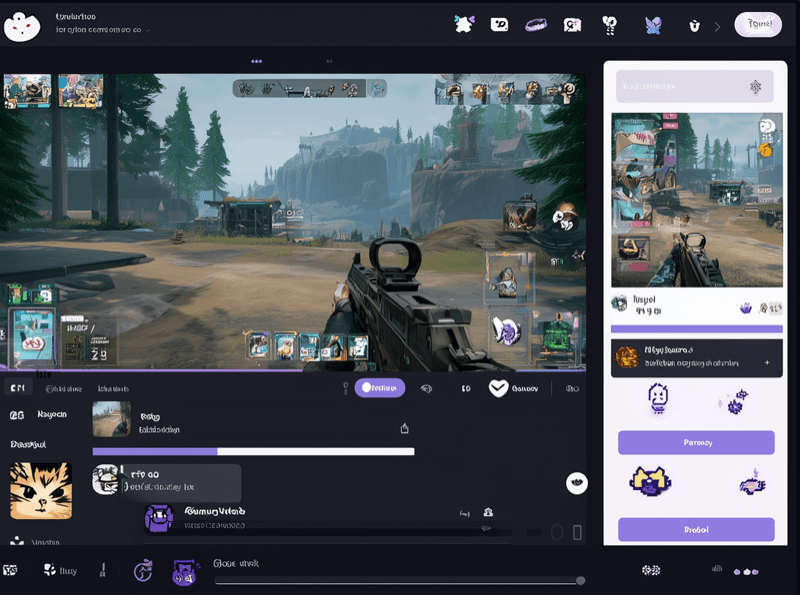This screenshot has width=800, height=595.
Task: Select the purple ring icon in header
Action: (x=536, y=24)
